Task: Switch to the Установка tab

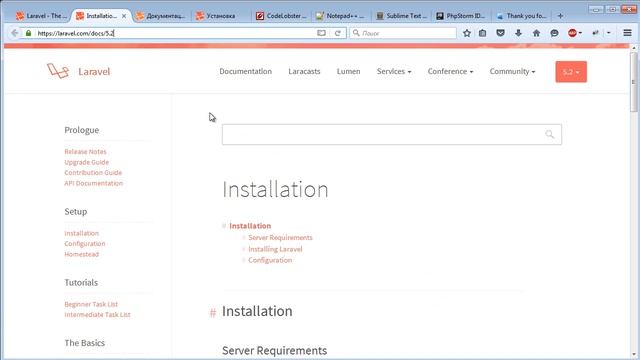Action: click(x=220, y=16)
